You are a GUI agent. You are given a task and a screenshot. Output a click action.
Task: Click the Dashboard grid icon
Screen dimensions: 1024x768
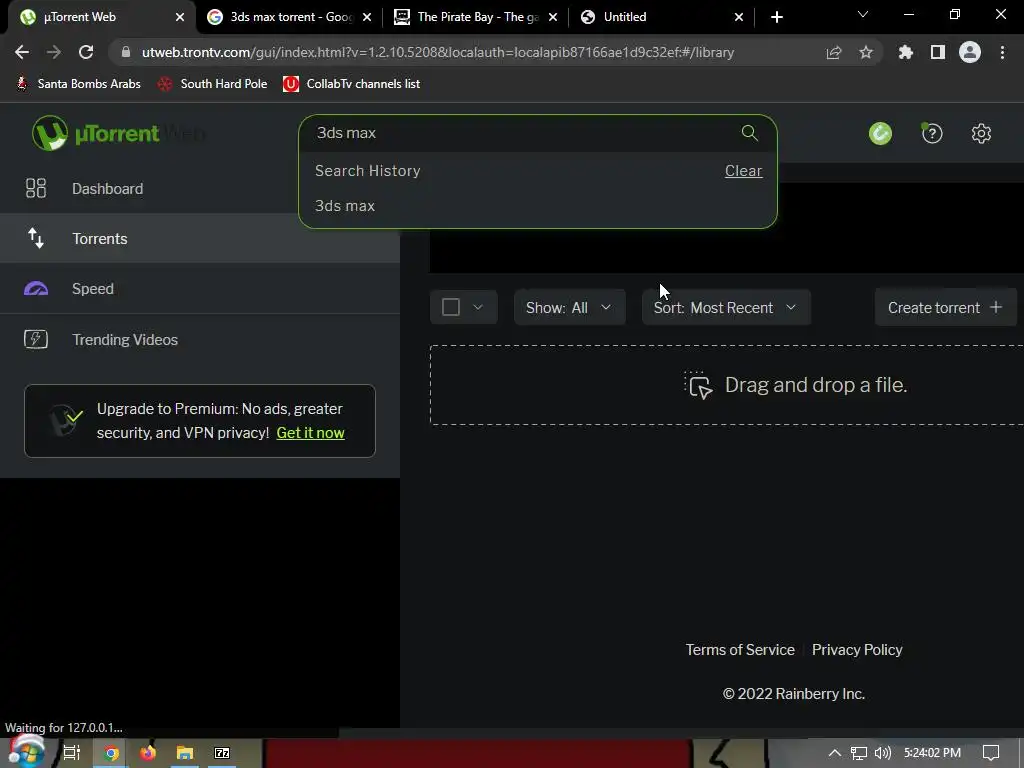coord(36,188)
